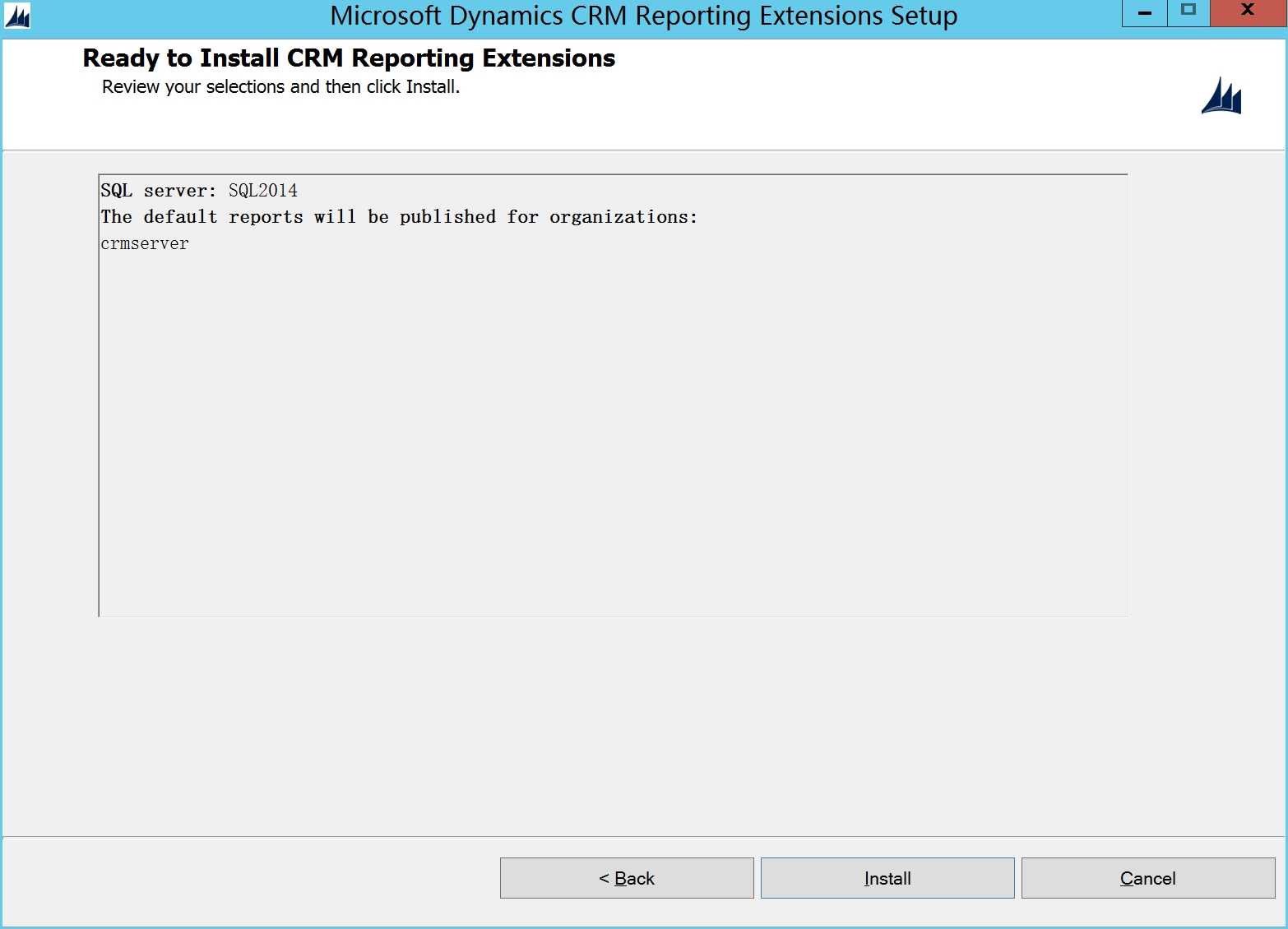Open the title bar Dynamics system menu icon
The image size is (1288, 929).
point(17,16)
